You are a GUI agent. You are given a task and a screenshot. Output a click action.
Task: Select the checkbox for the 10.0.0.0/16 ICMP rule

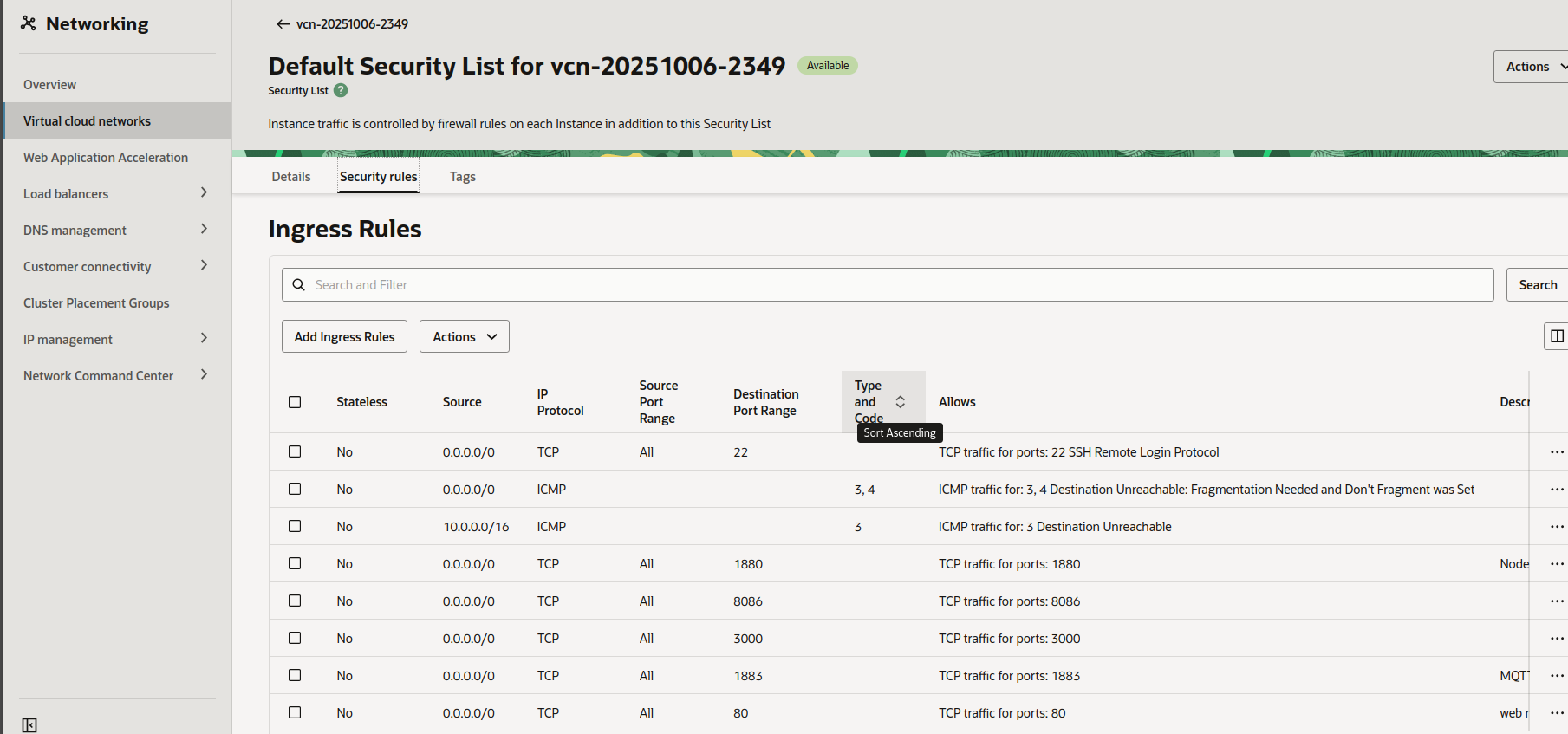click(295, 527)
